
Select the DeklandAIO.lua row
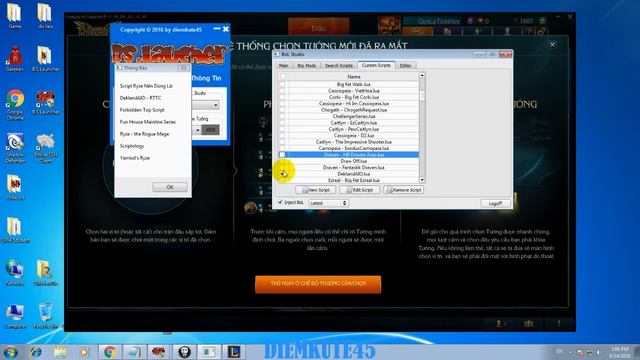[x=353, y=174]
